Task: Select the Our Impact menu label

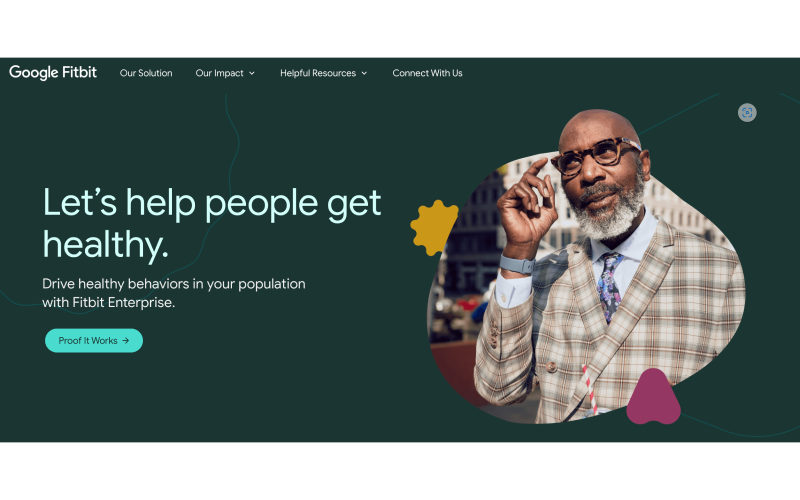Action: coord(219,73)
